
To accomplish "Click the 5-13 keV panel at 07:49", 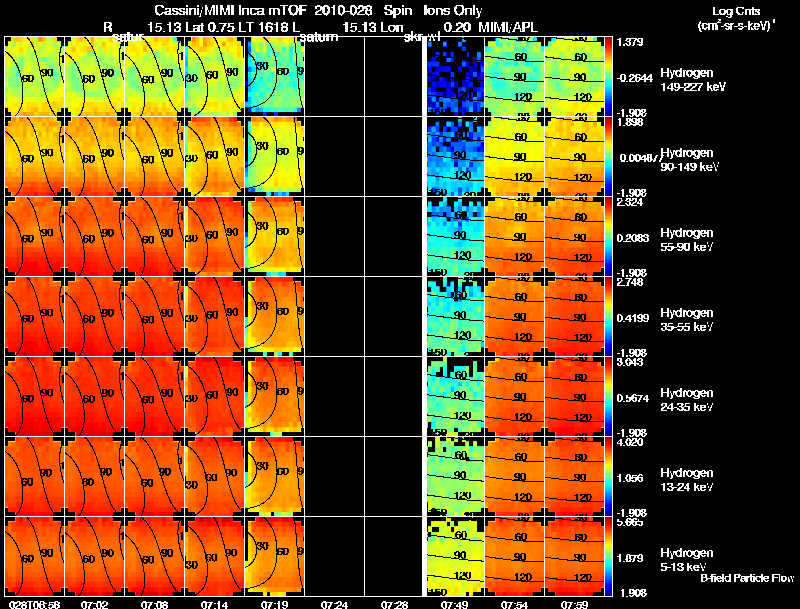I will click(x=455, y=556).
